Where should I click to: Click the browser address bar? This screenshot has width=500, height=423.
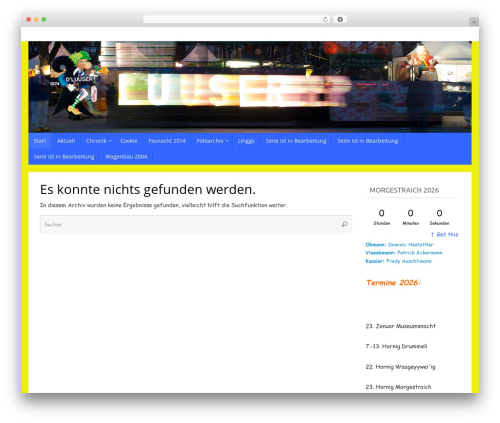(x=237, y=20)
